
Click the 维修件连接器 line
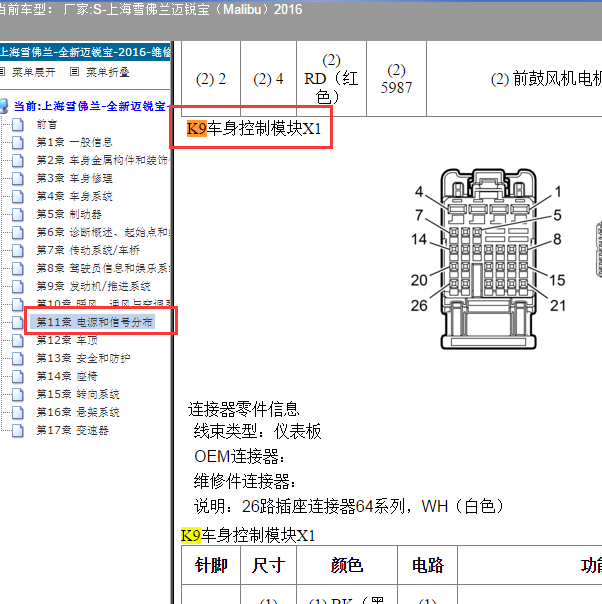coord(245,482)
